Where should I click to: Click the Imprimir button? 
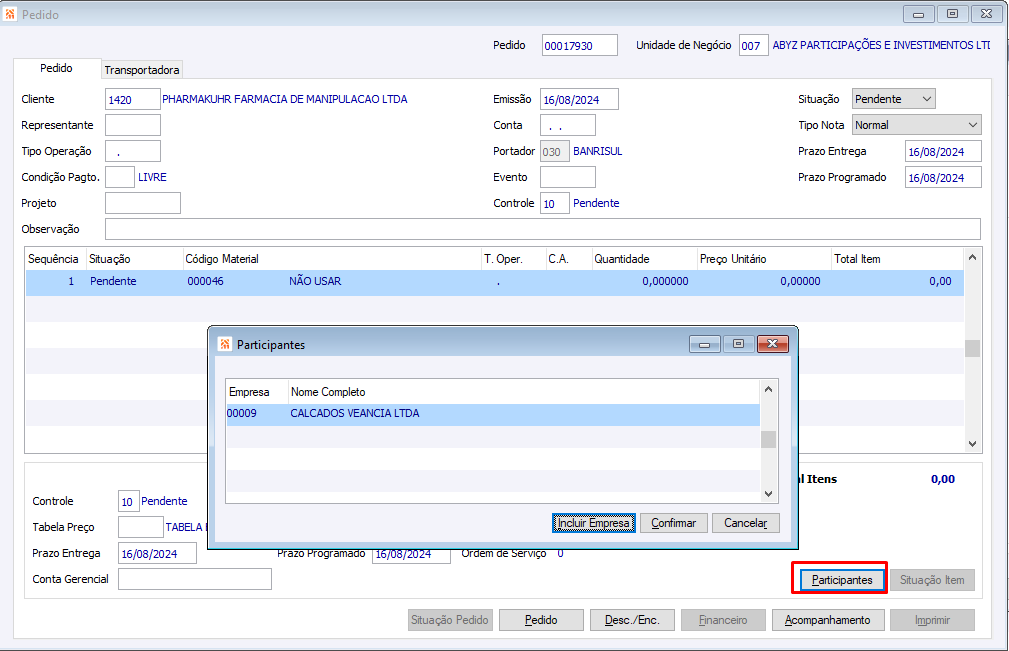tap(932, 620)
